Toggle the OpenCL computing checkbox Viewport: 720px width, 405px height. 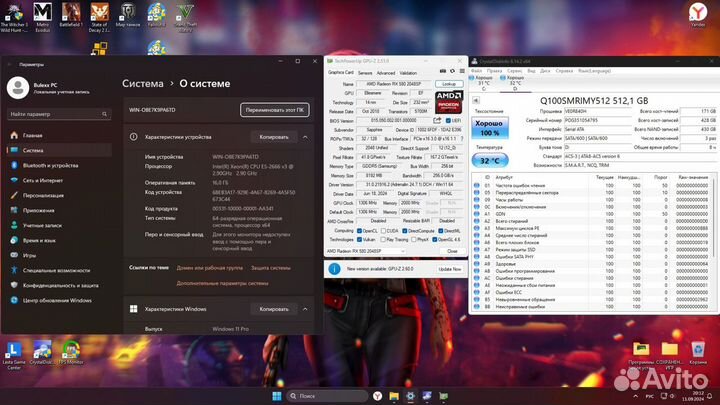(x=362, y=231)
